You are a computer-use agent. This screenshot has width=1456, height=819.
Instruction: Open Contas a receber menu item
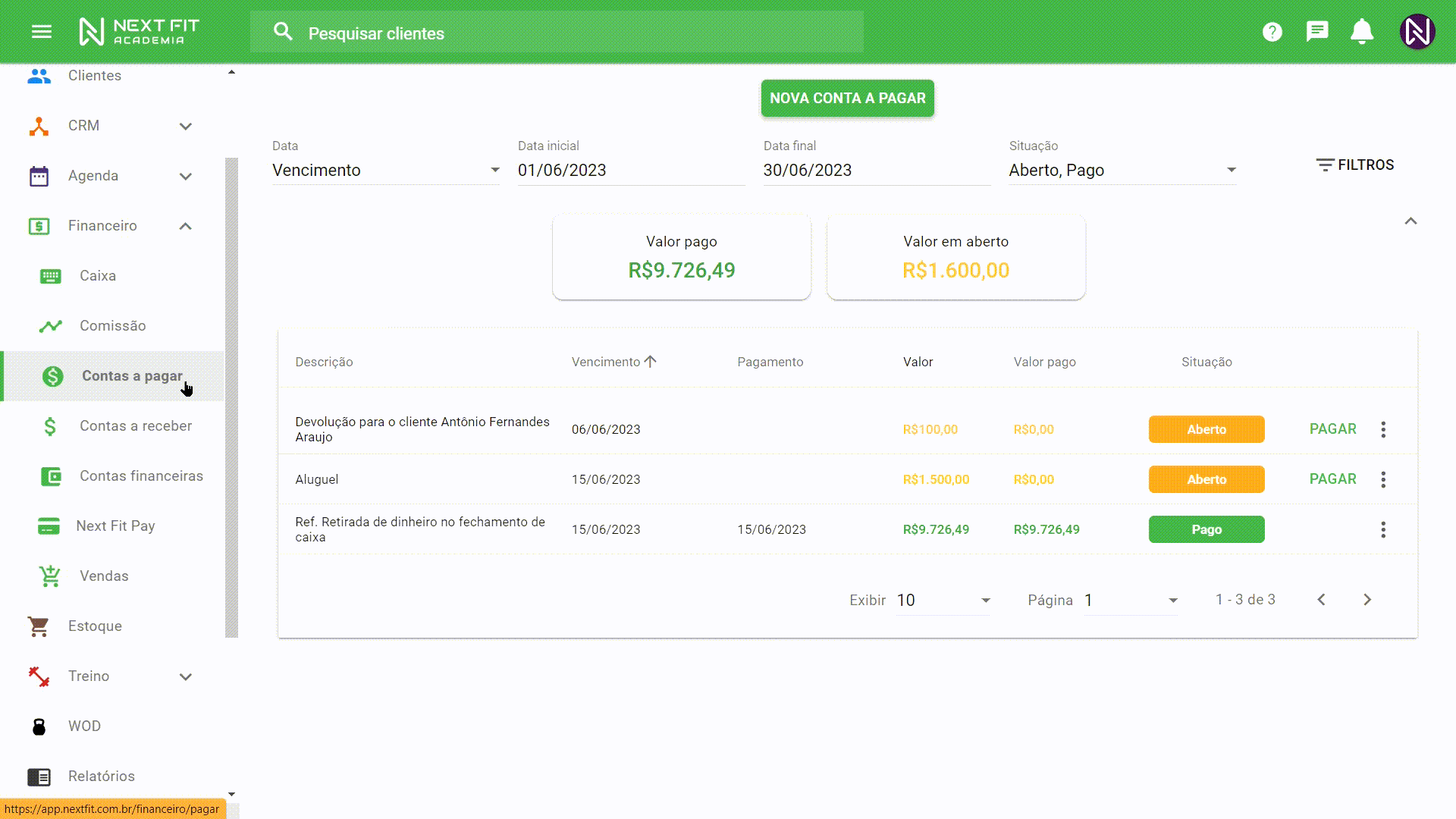tap(135, 426)
